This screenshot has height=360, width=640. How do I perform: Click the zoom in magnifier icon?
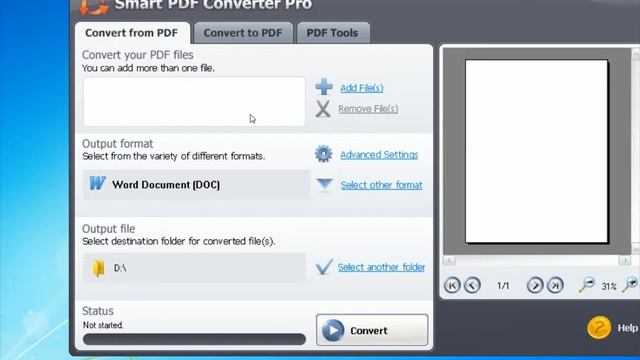[x=630, y=284]
